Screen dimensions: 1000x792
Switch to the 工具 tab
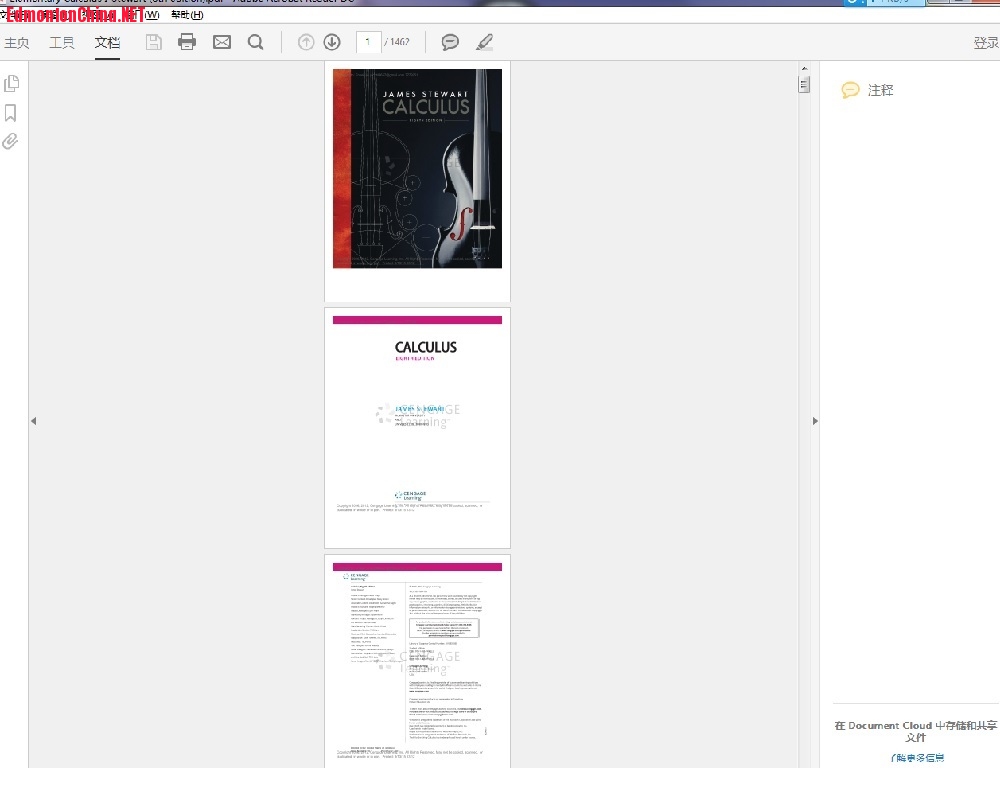(x=62, y=43)
